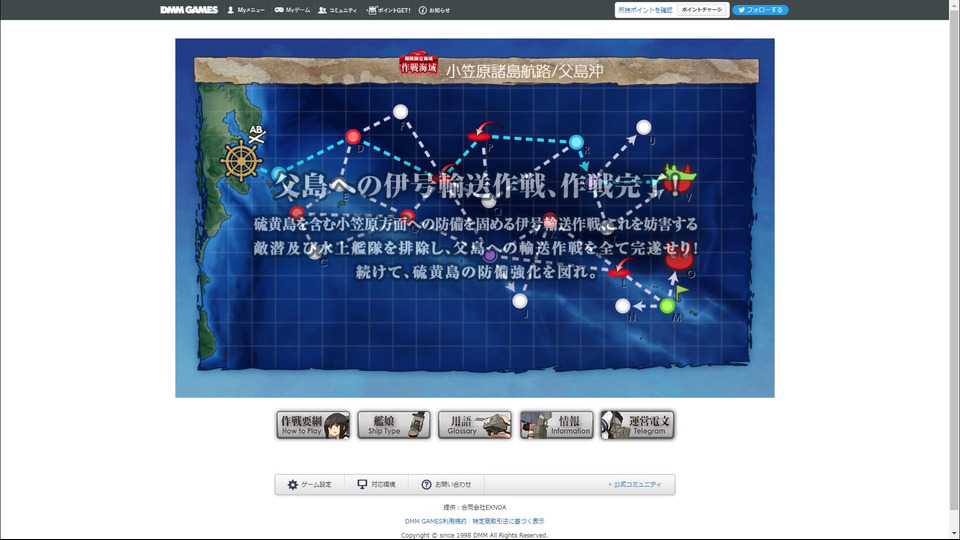
Task: Select green flag node M
Action: 668,306
